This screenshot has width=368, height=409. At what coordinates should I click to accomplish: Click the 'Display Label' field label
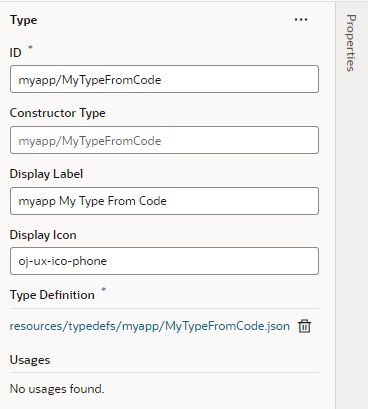(46, 174)
